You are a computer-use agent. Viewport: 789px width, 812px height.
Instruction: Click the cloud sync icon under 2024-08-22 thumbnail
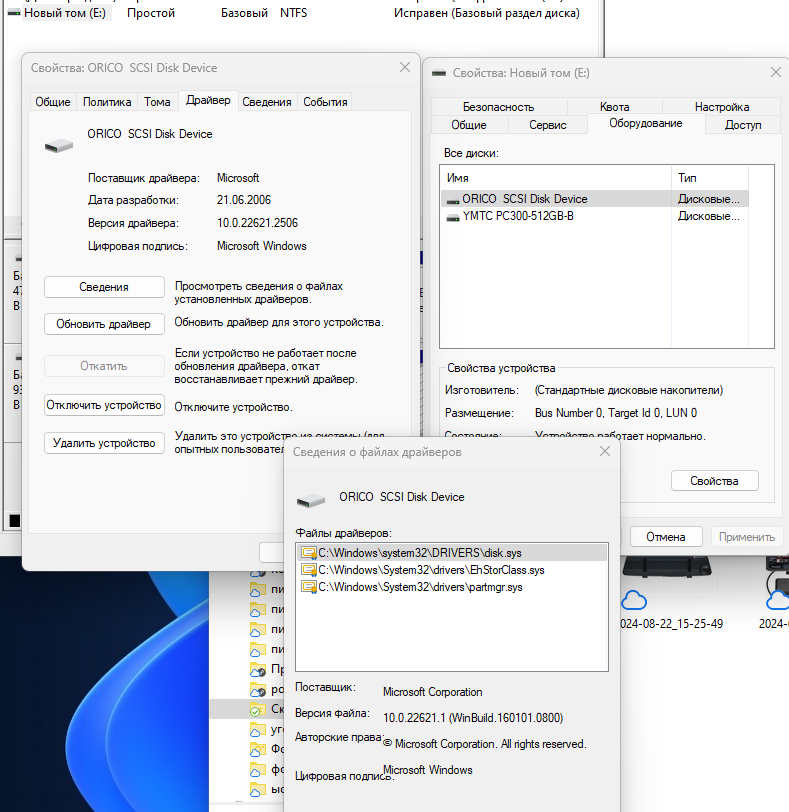tap(634, 600)
